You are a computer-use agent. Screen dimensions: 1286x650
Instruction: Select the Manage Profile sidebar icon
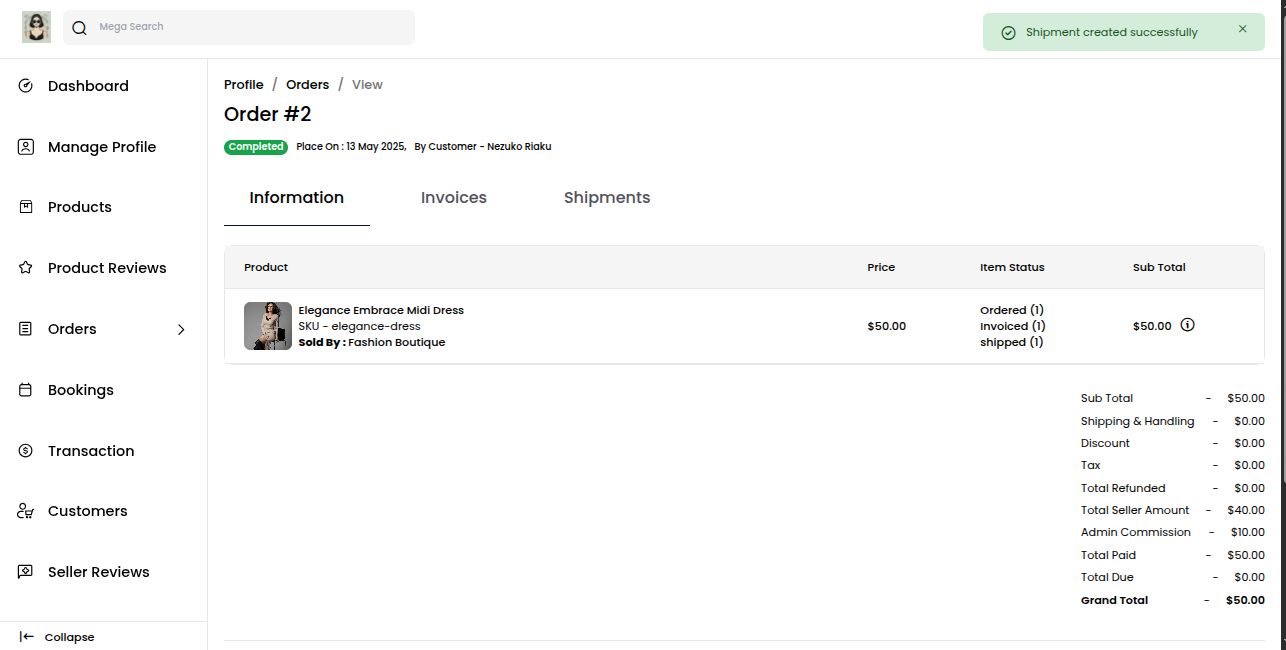pyautogui.click(x=25, y=147)
